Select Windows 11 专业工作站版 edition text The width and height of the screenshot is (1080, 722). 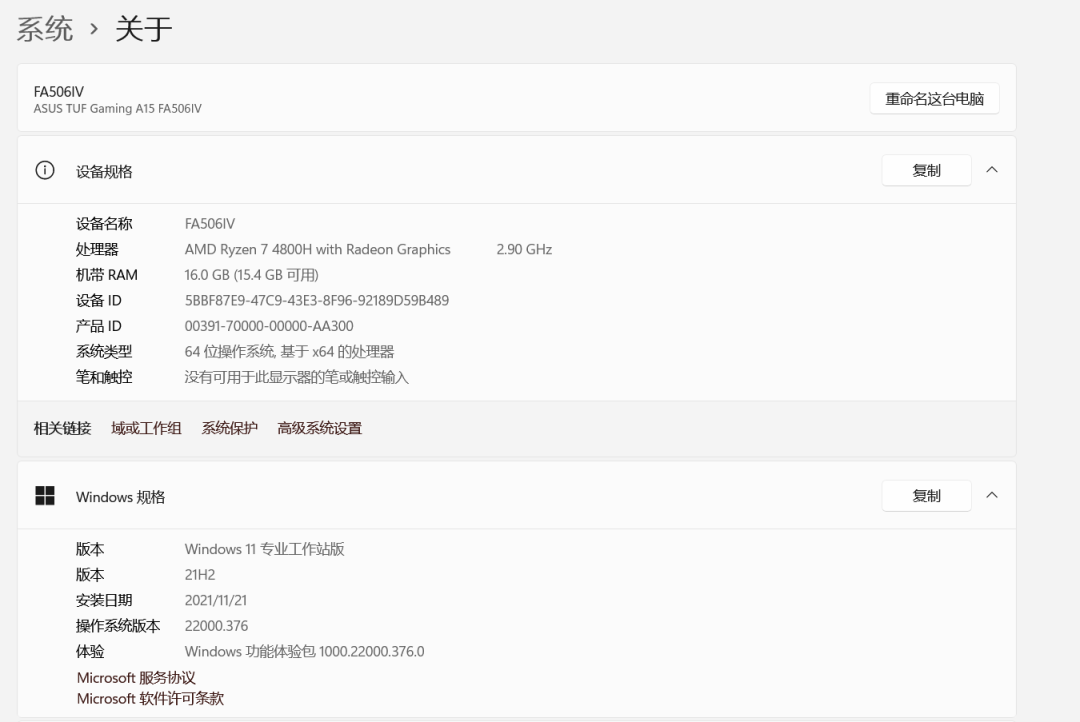point(264,548)
